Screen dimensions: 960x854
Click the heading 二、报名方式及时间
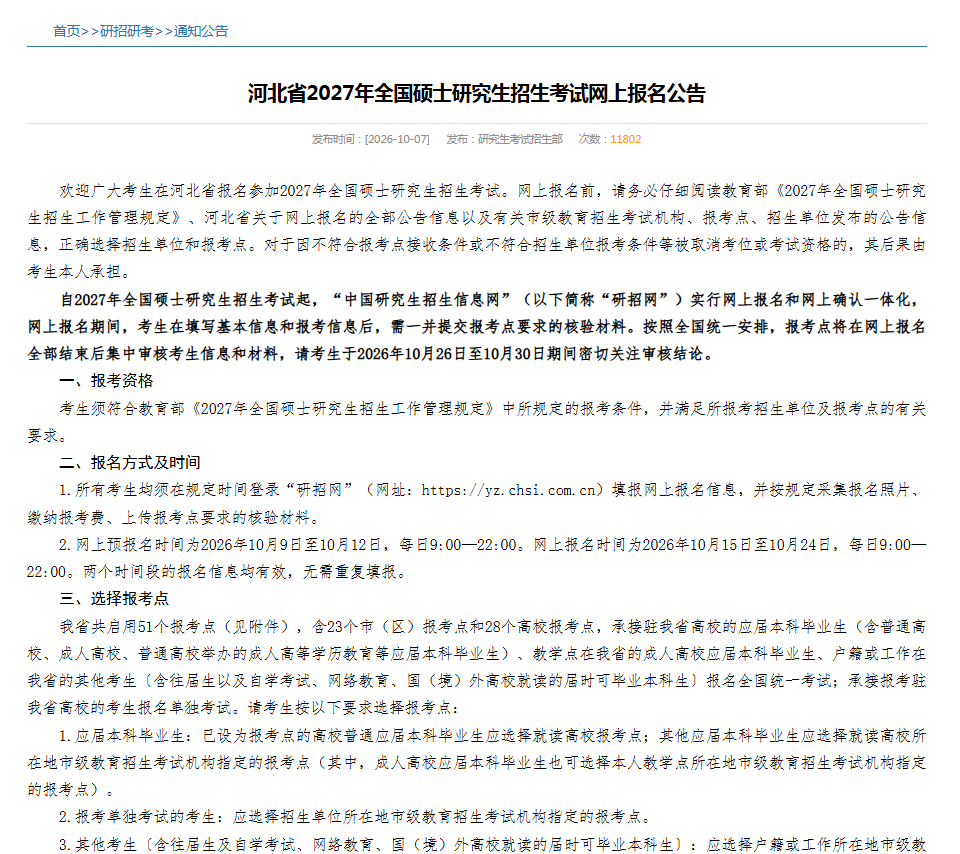point(130,463)
